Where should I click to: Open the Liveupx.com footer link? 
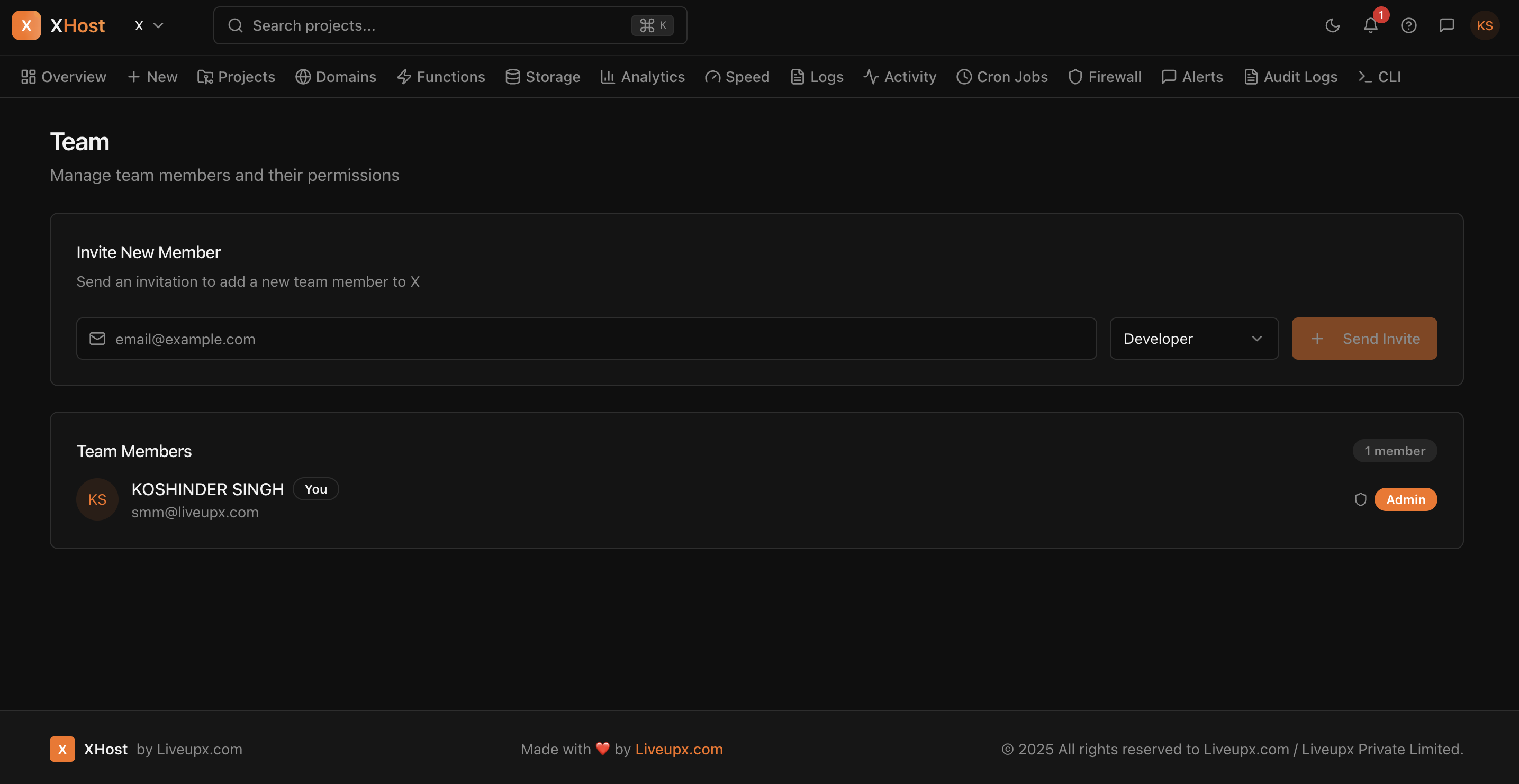pos(679,749)
